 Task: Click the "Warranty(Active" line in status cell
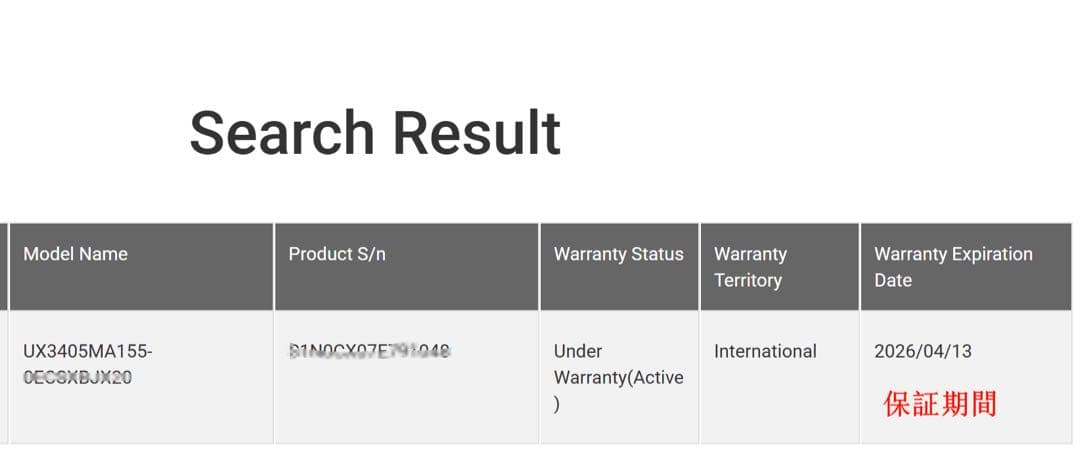618,377
